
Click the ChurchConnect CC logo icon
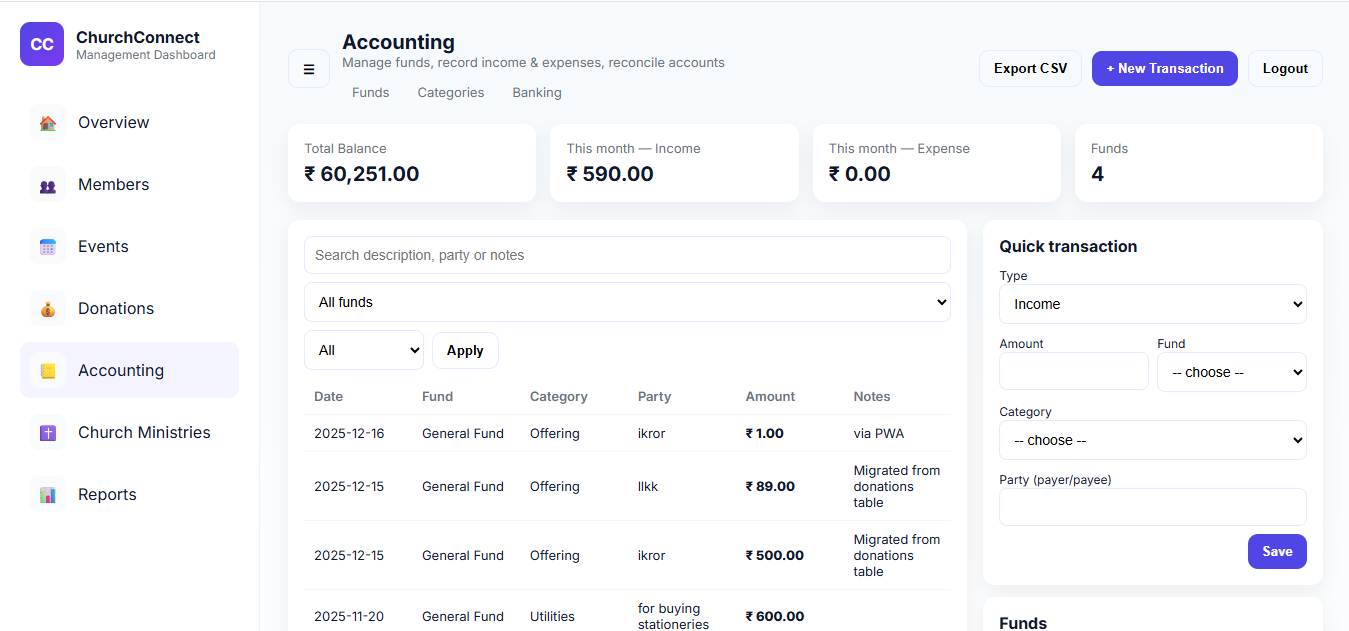point(42,44)
